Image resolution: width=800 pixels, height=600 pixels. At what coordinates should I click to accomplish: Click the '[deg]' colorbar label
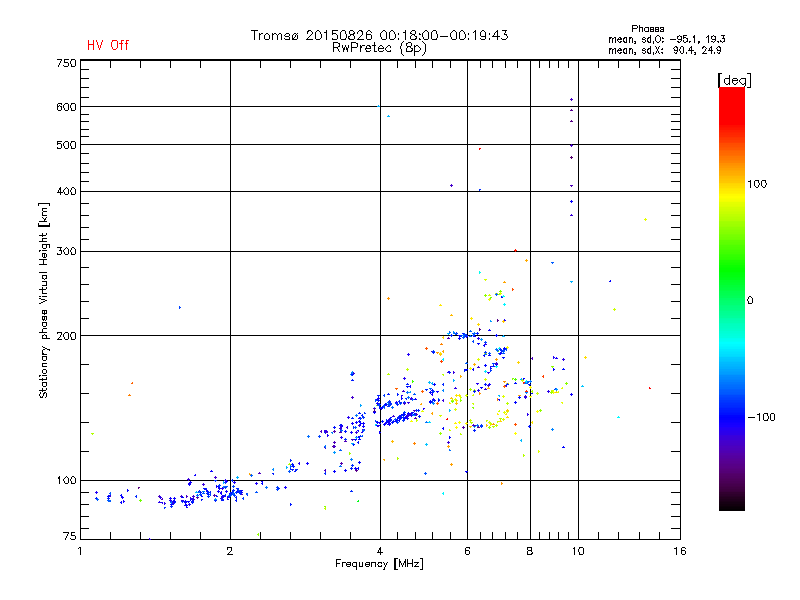tap(734, 80)
